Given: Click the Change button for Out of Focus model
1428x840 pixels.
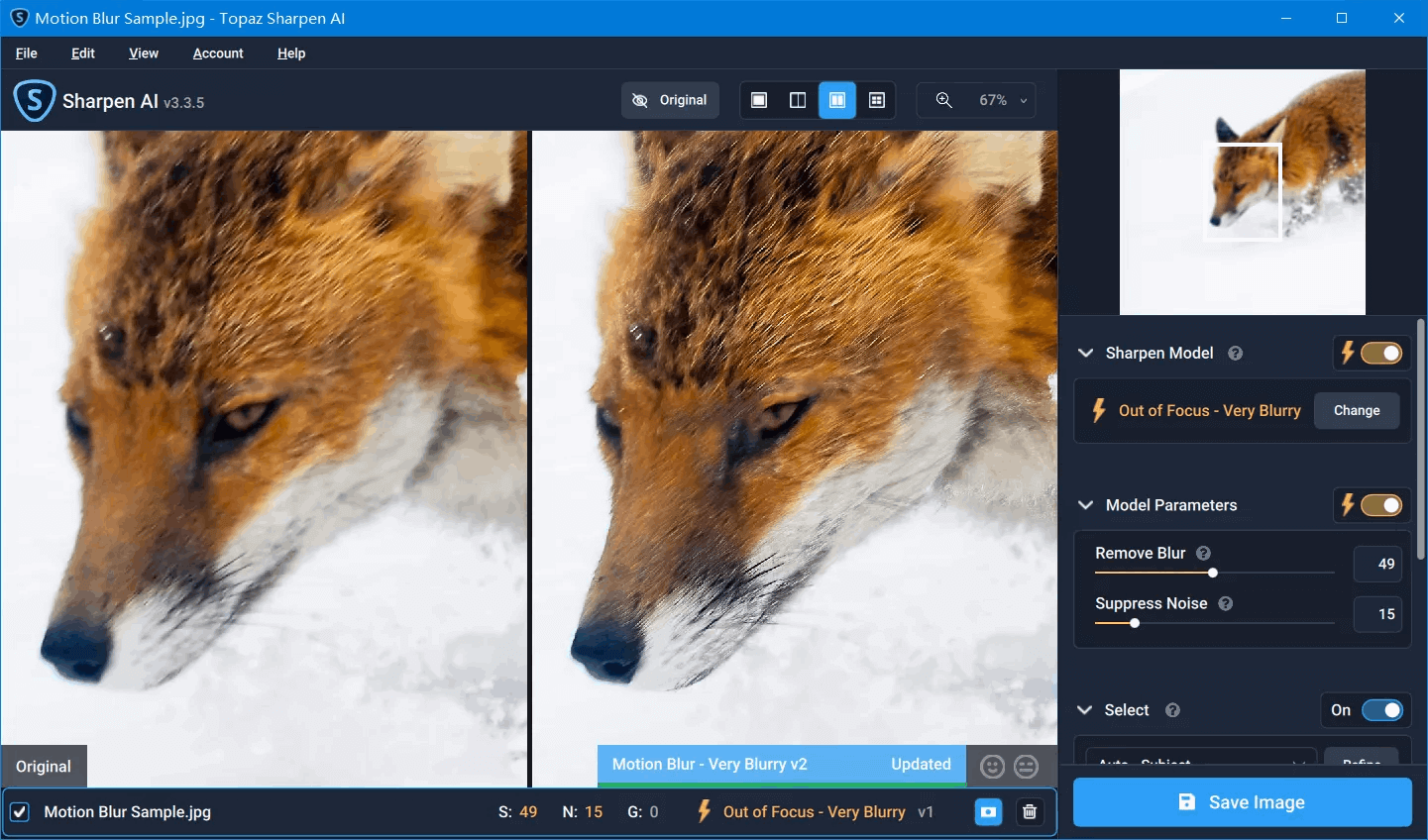Looking at the screenshot, I should click(1357, 410).
